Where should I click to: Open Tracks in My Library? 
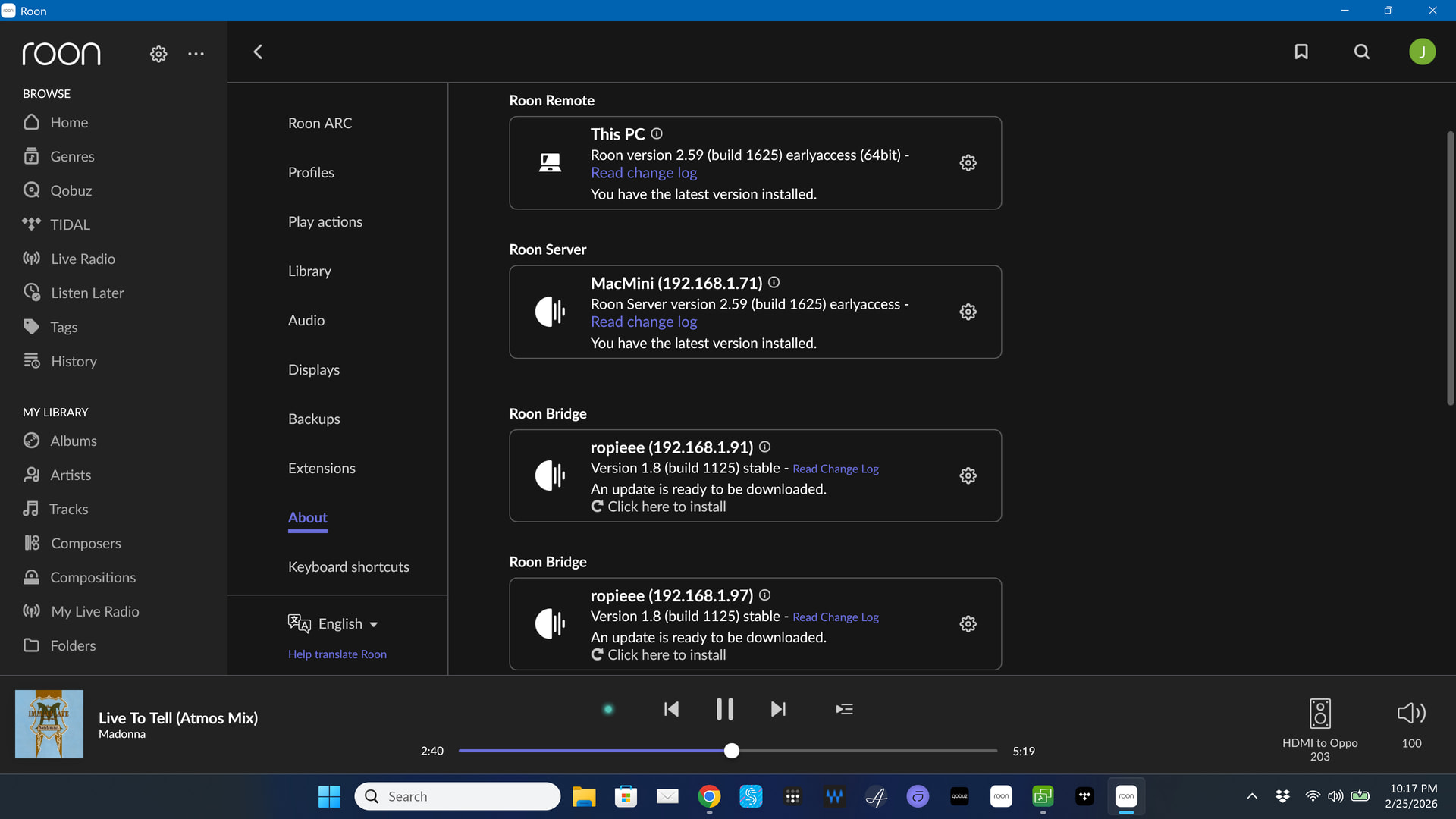[x=55, y=509]
